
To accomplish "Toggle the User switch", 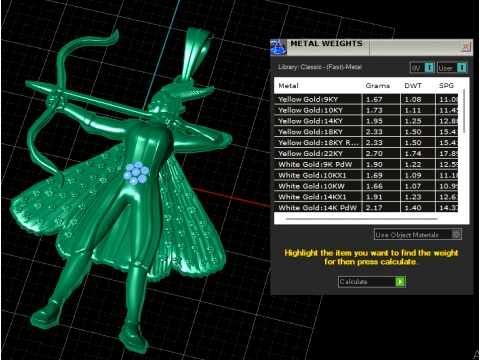I will [452, 68].
